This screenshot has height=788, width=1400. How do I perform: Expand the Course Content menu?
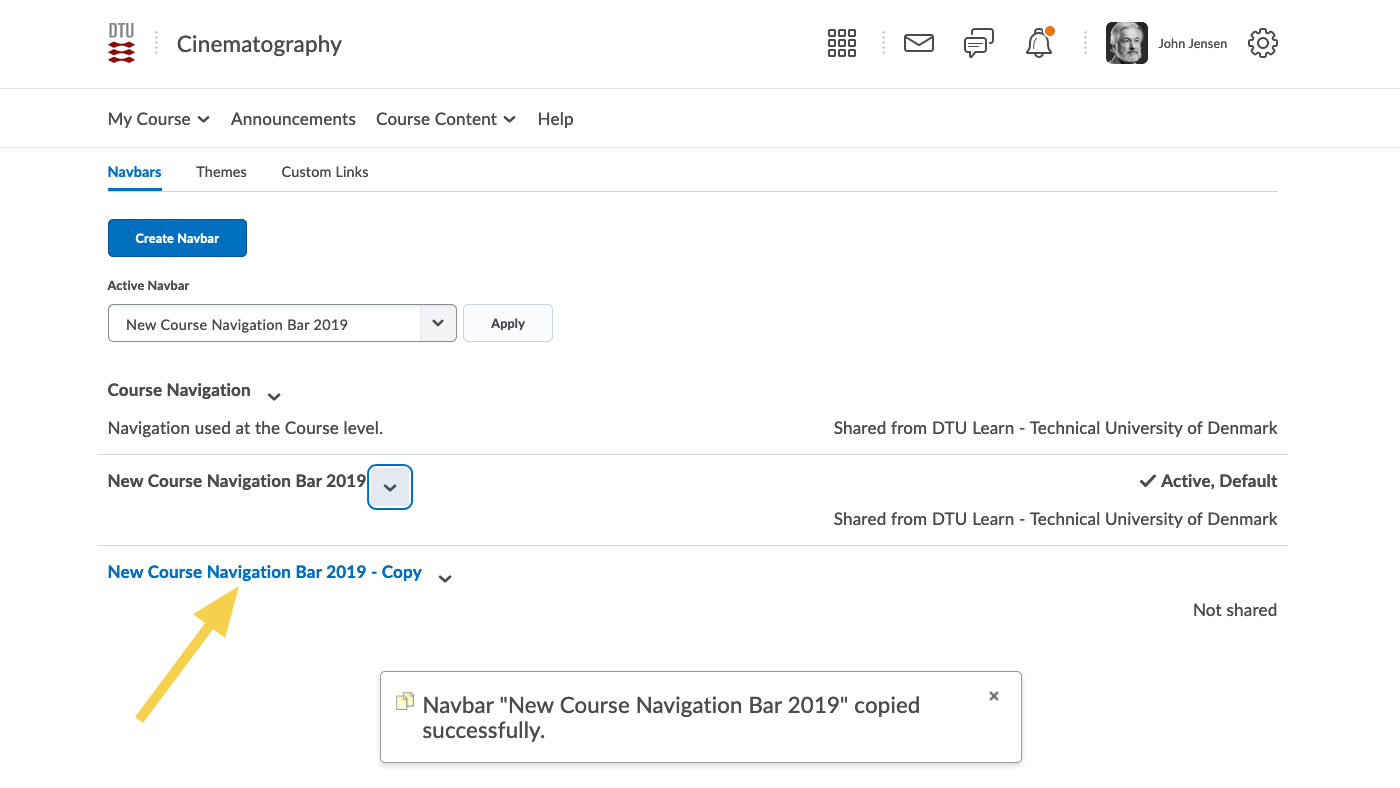[x=445, y=119]
